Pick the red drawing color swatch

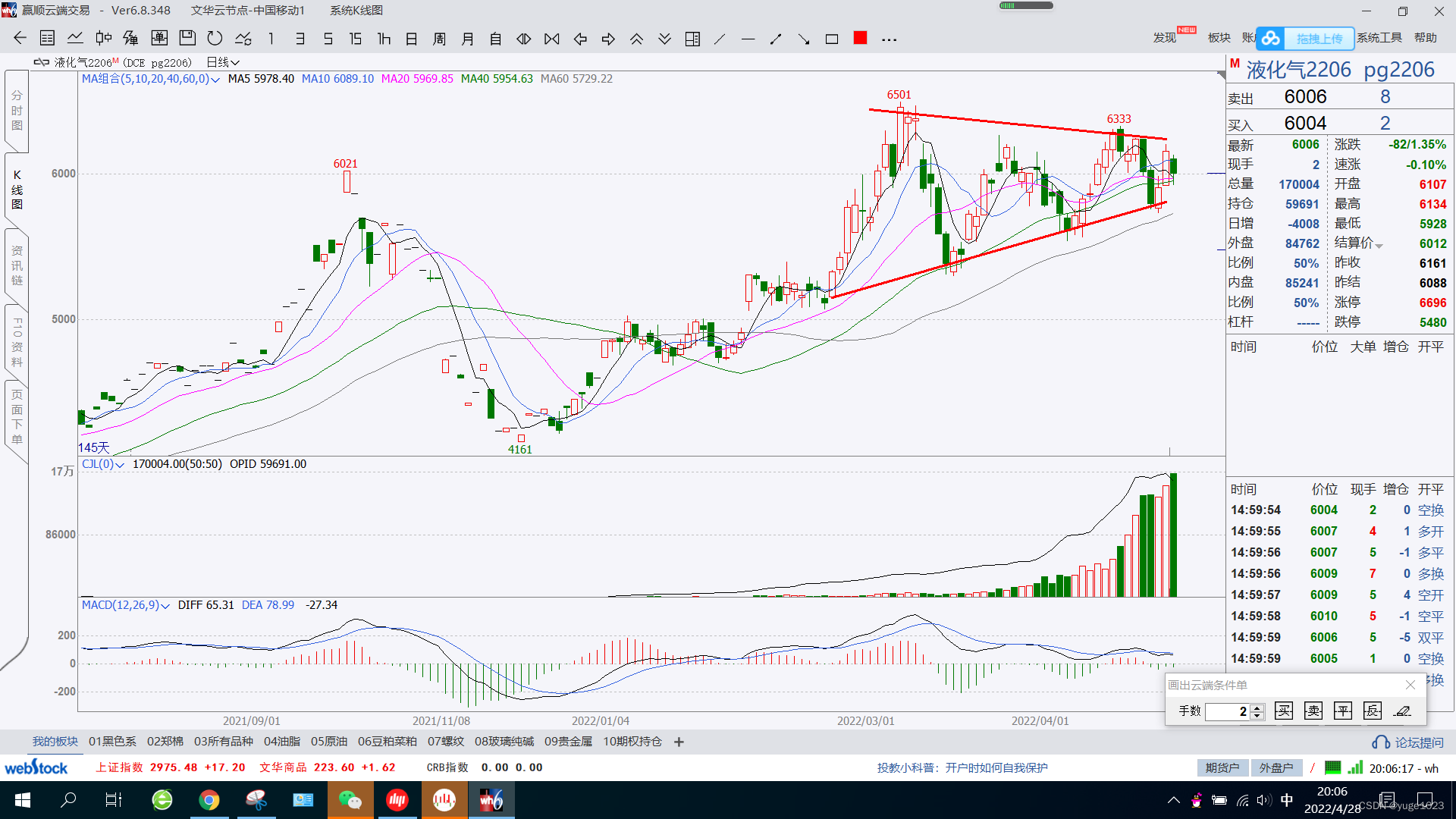click(860, 37)
